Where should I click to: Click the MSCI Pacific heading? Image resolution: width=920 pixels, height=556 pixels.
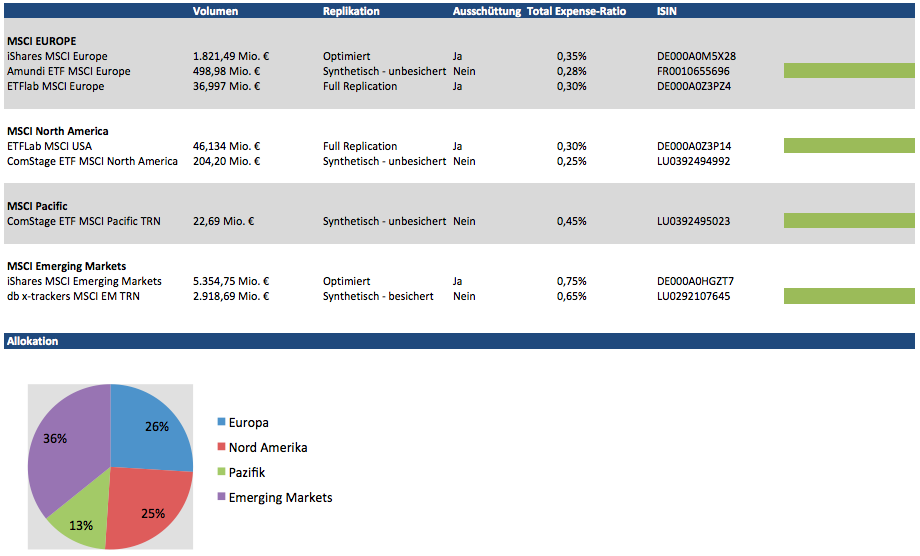(x=37, y=206)
